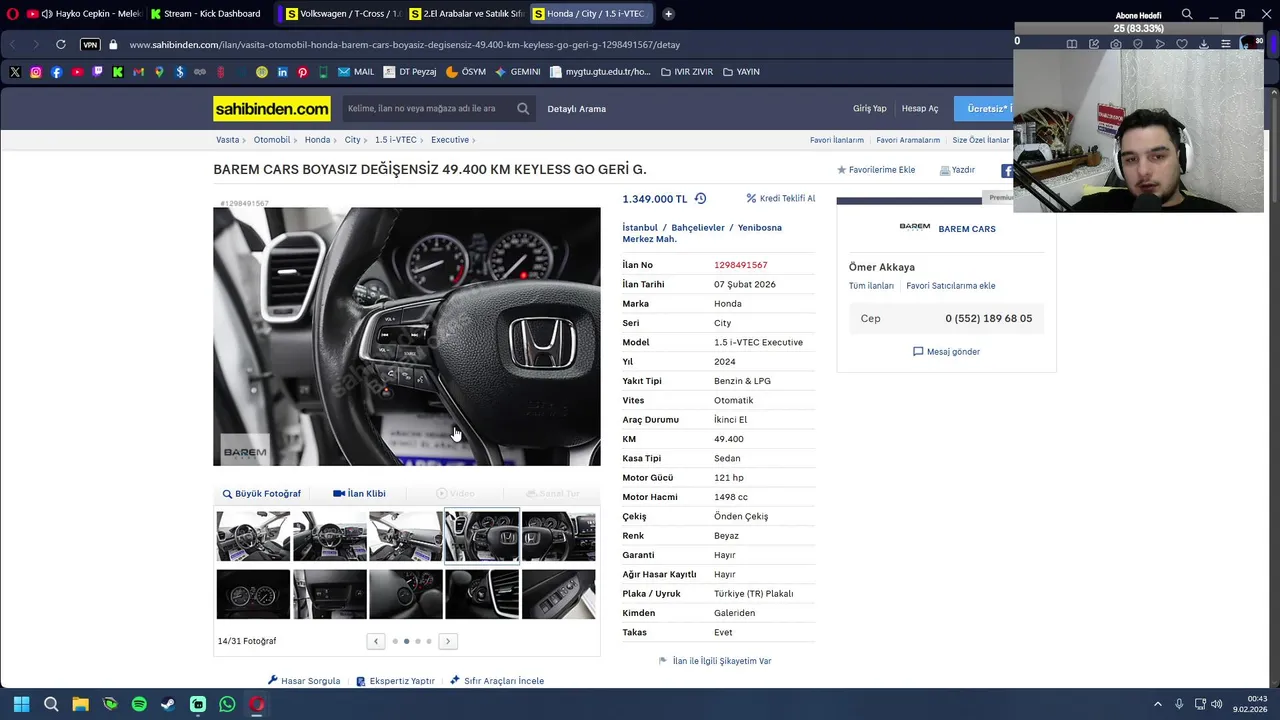
Task: Select the instrument cluster gauges thumbnail
Action: (x=253, y=594)
